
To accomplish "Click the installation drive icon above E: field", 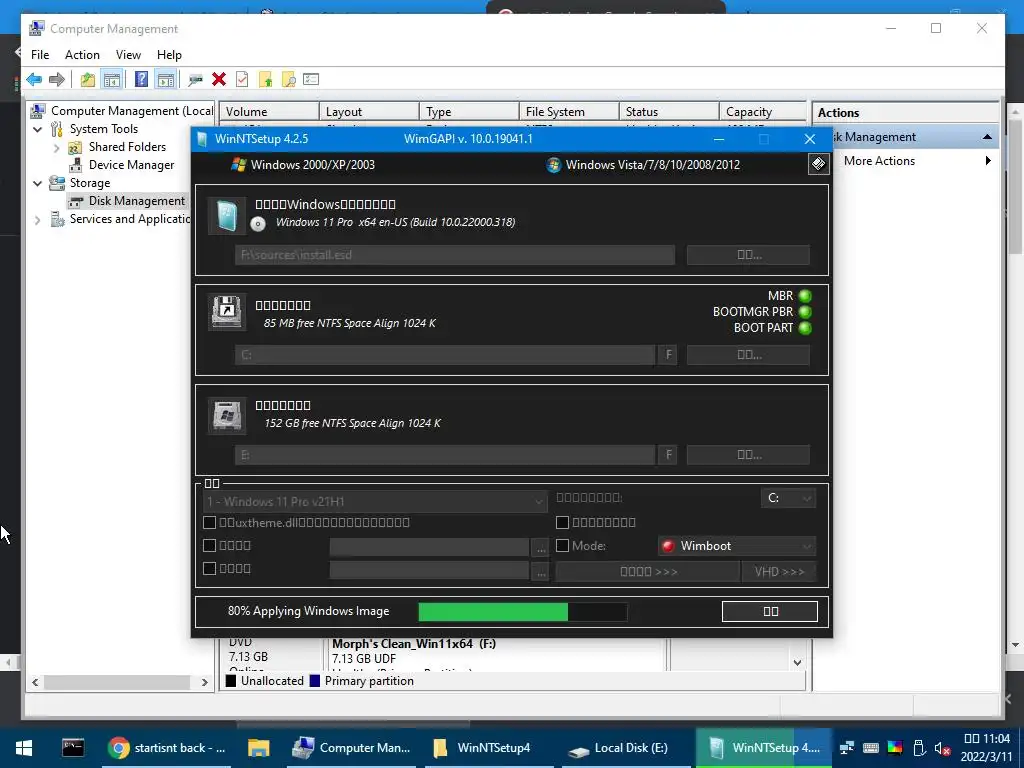I will pyautogui.click(x=227, y=415).
